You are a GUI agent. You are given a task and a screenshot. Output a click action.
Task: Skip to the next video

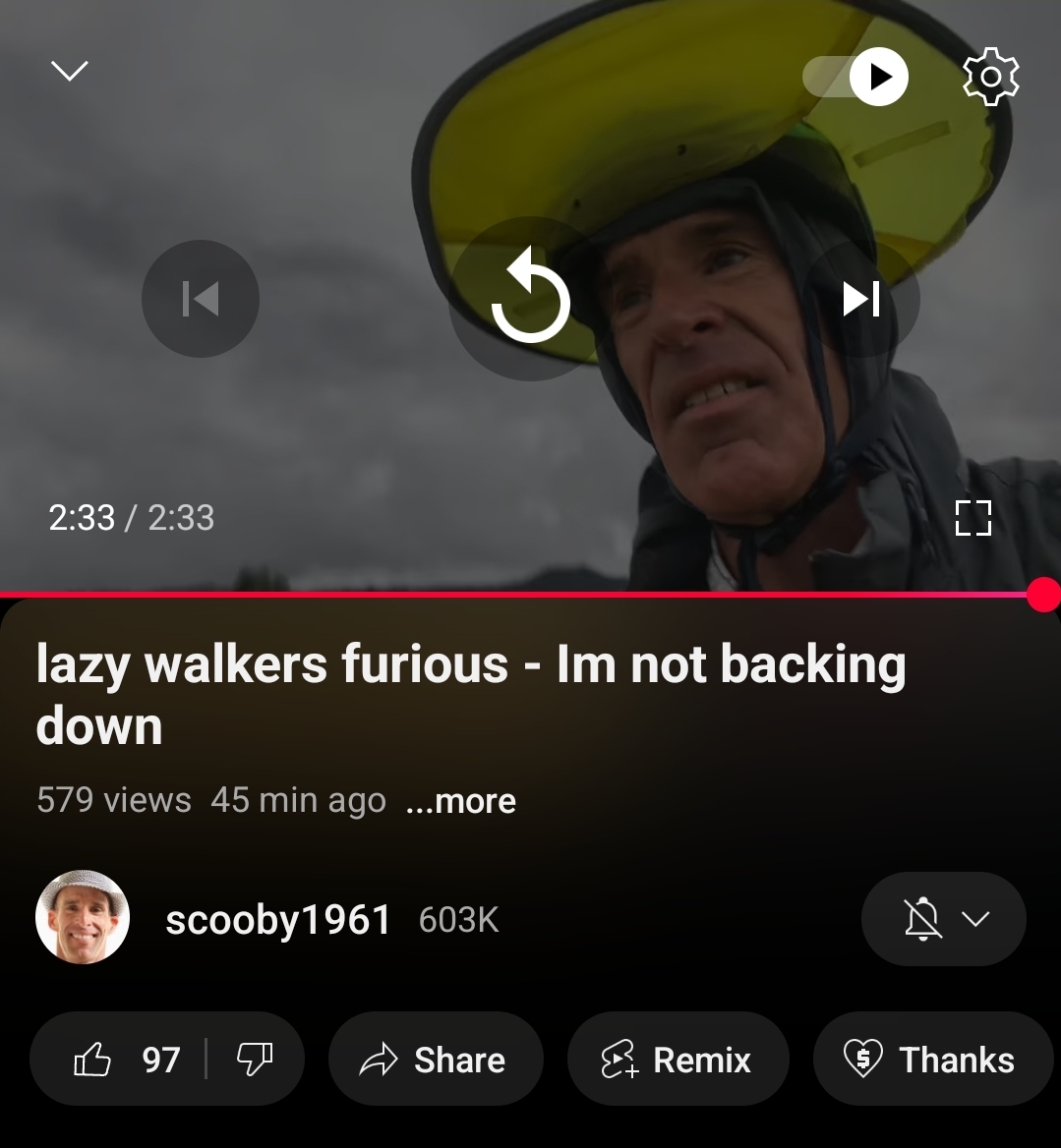(x=861, y=299)
